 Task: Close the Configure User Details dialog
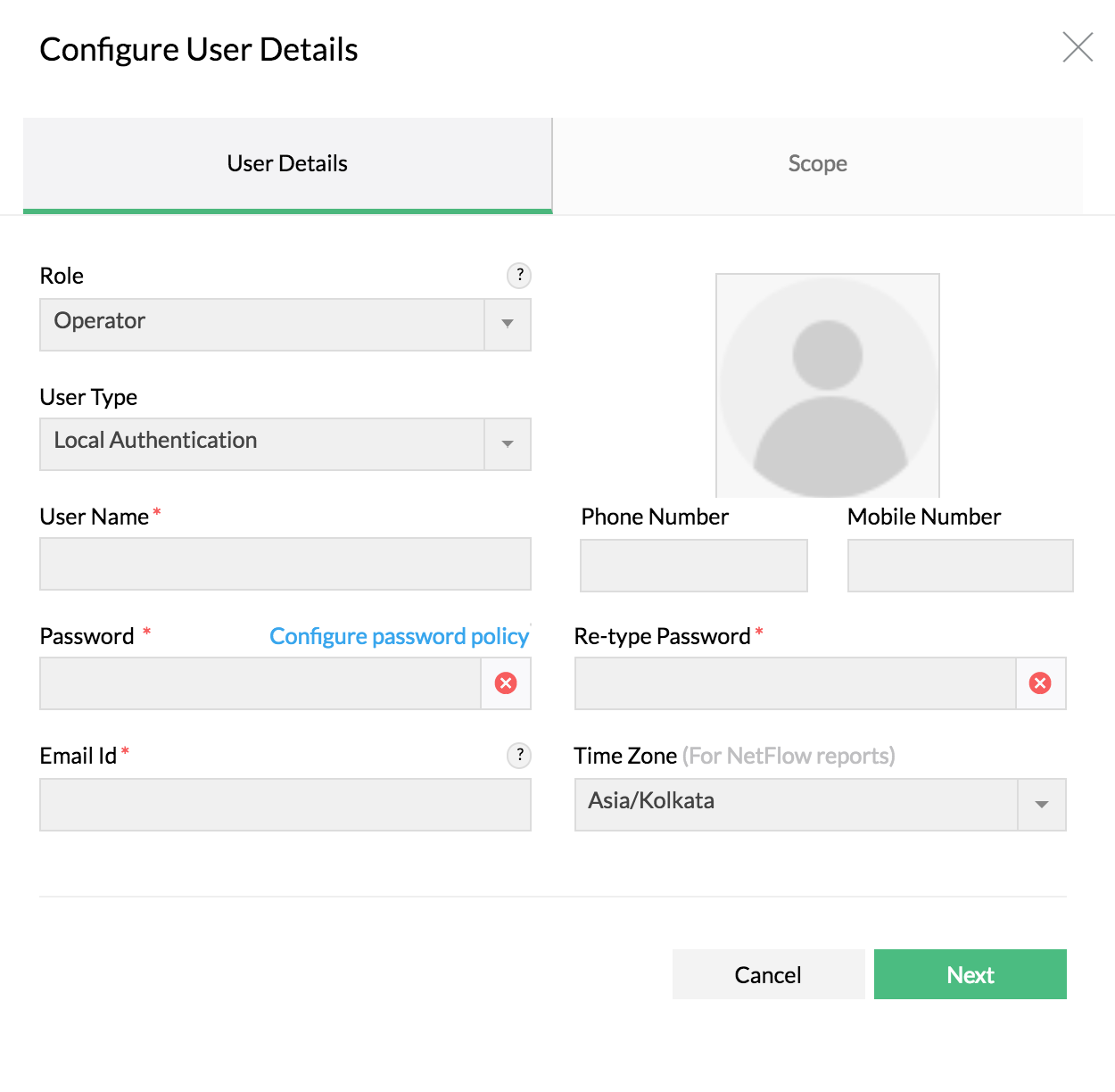(1078, 47)
